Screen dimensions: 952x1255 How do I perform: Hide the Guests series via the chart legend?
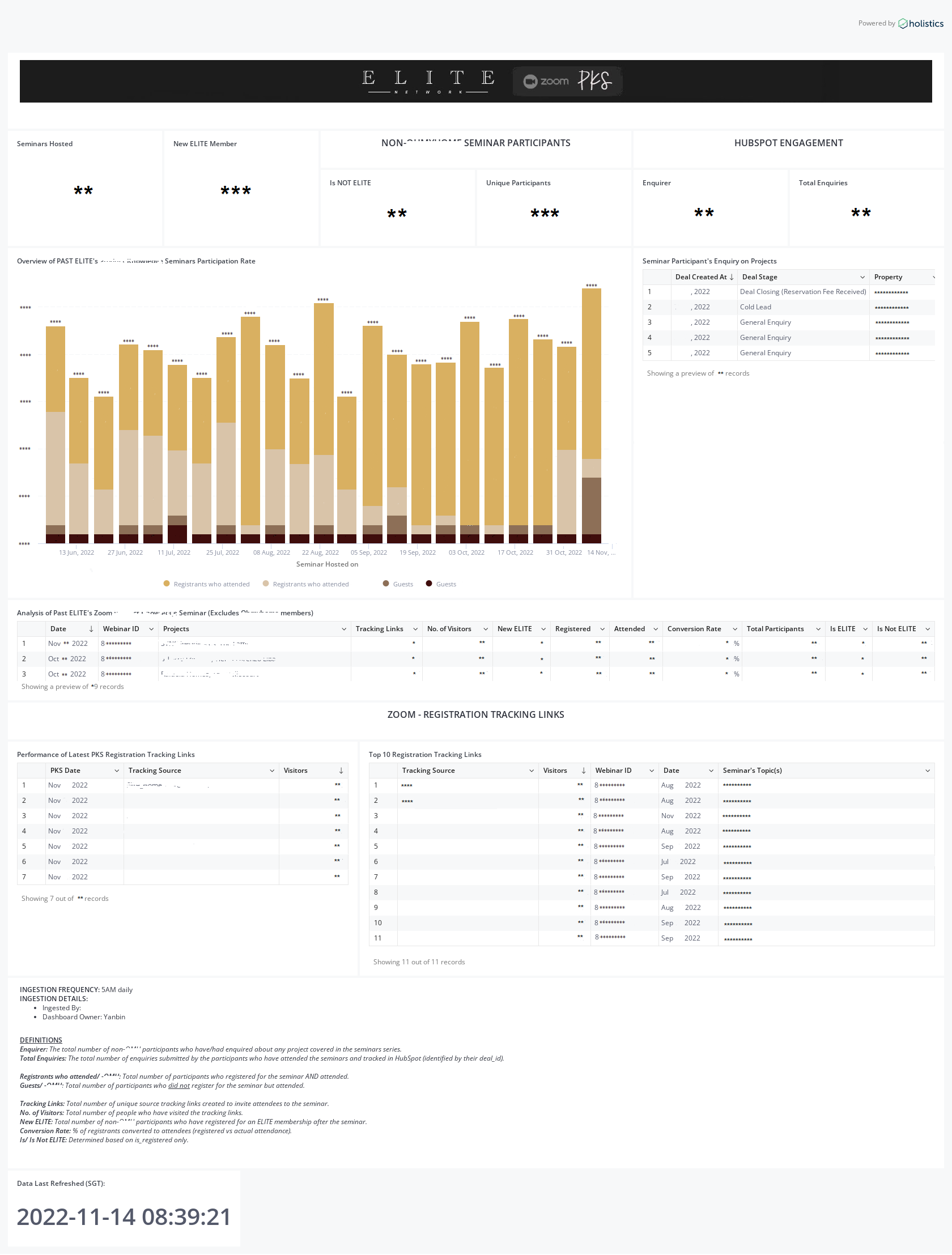pos(403,584)
